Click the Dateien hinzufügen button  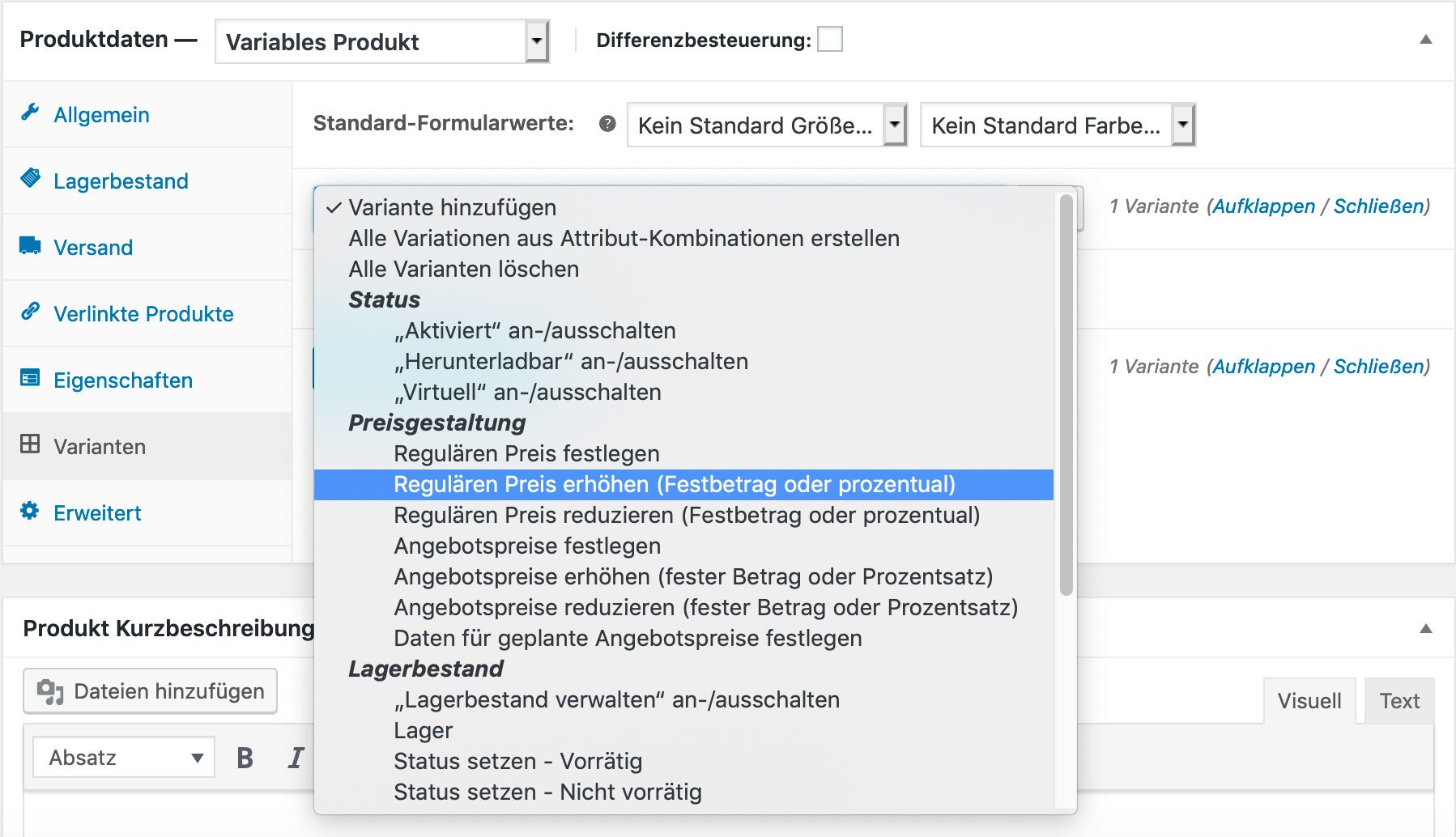click(x=151, y=691)
